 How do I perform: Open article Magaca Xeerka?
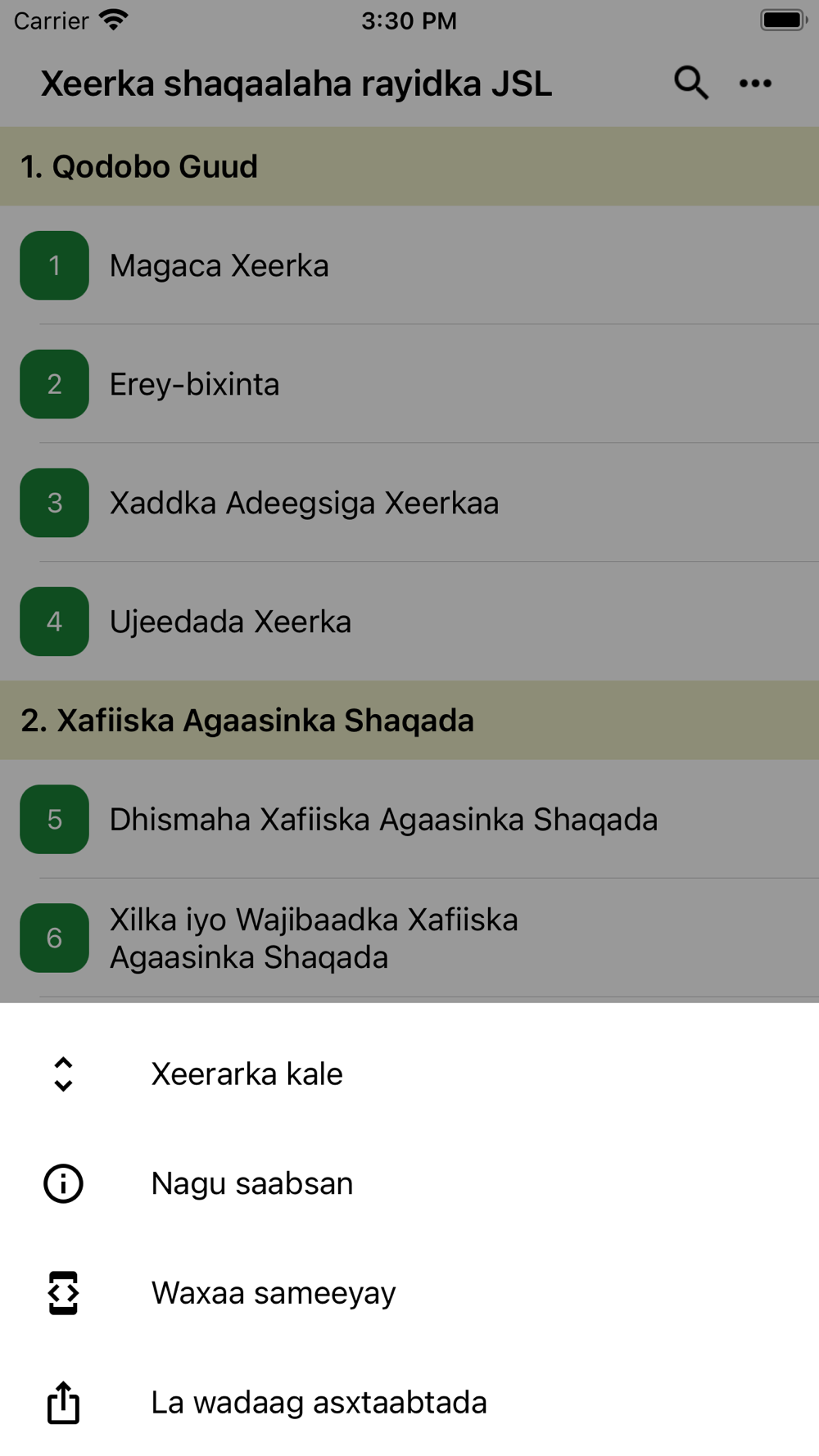pyautogui.click(x=219, y=266)
